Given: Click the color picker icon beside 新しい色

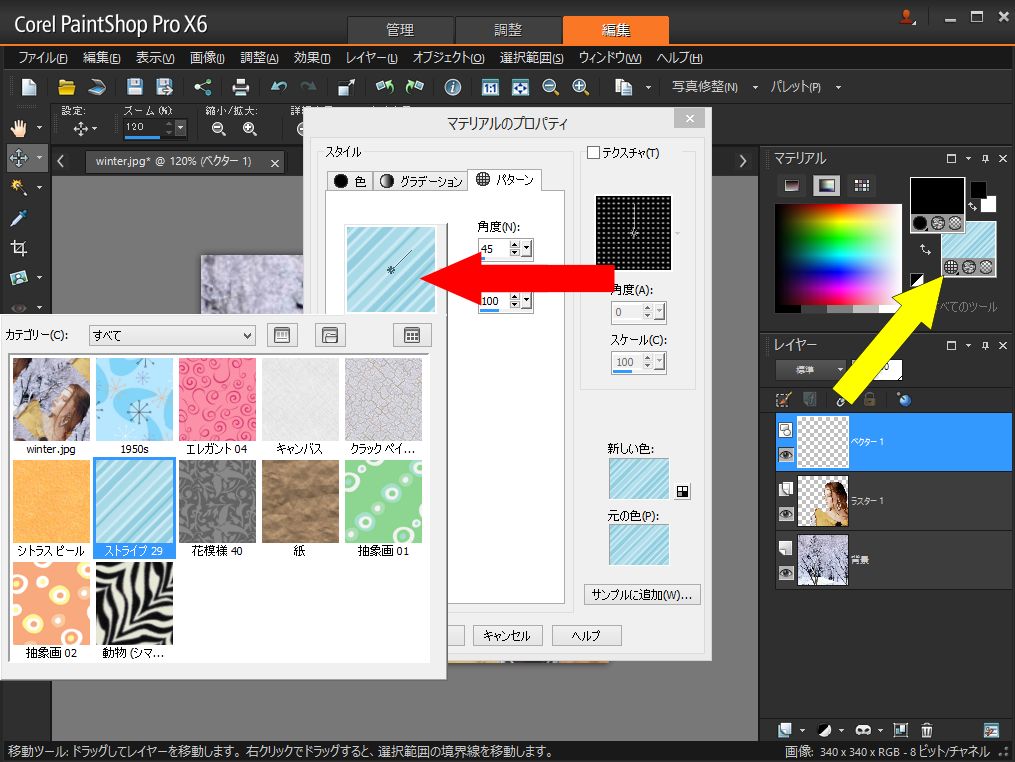Looking at the screenshot, I should pos(682,491).
